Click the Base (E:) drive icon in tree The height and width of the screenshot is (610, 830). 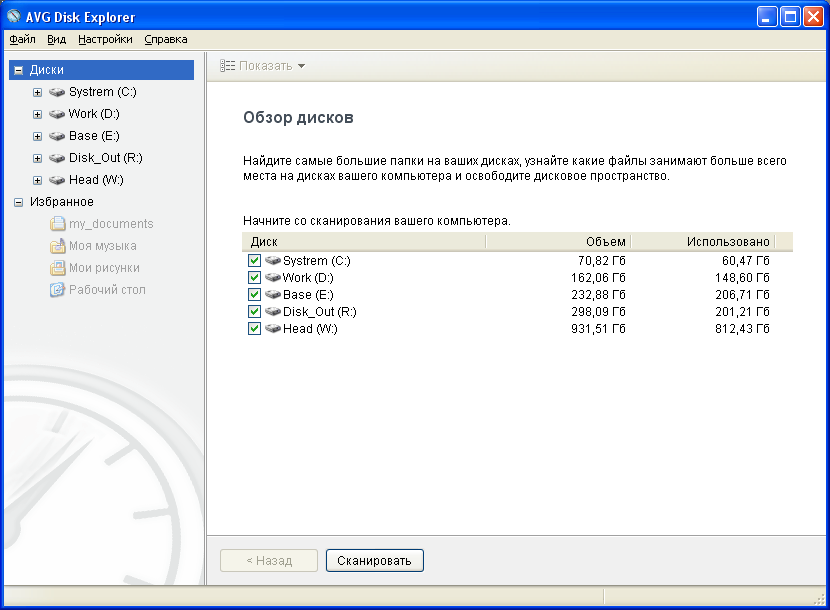coord(57,136)
